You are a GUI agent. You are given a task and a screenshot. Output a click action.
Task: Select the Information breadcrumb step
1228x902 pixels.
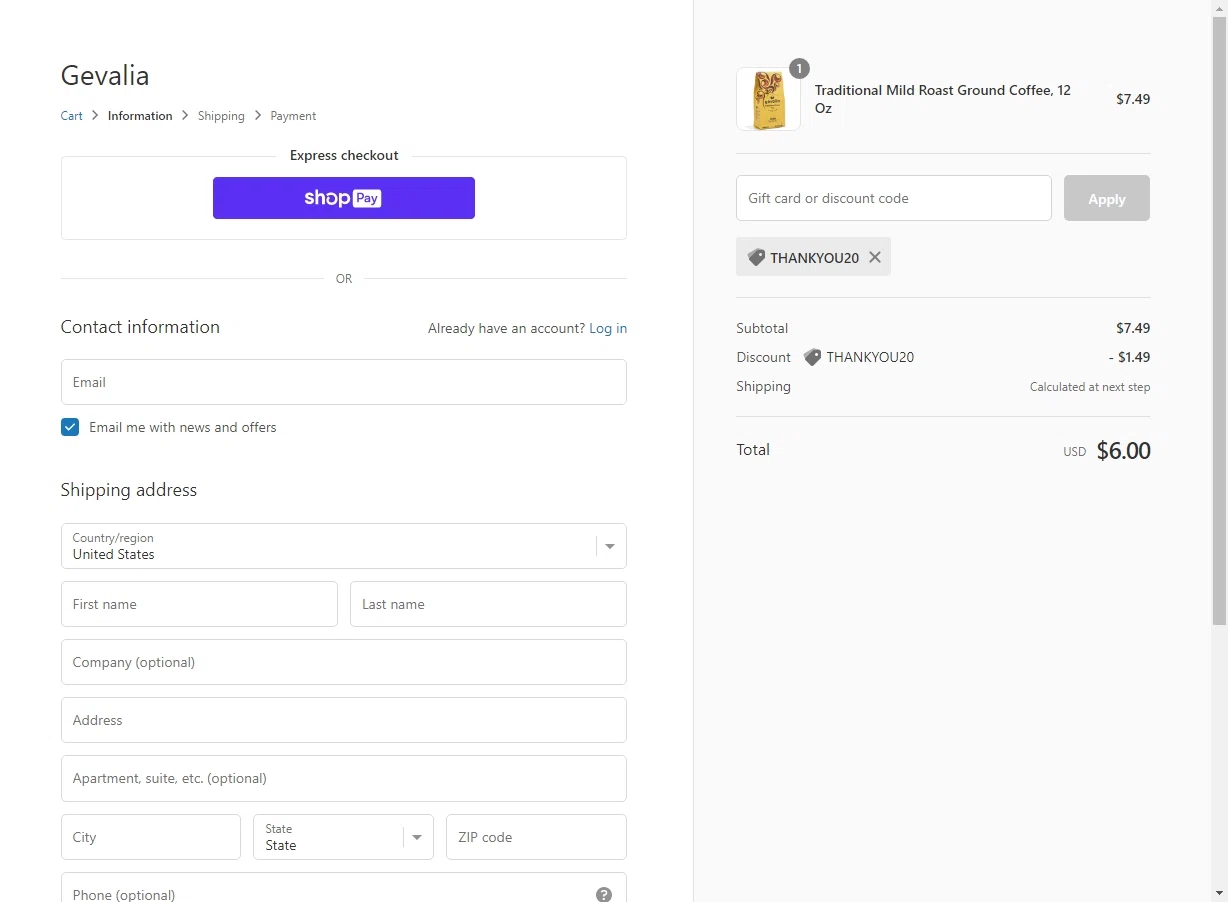pyautogui.click(x=140, y=116)
